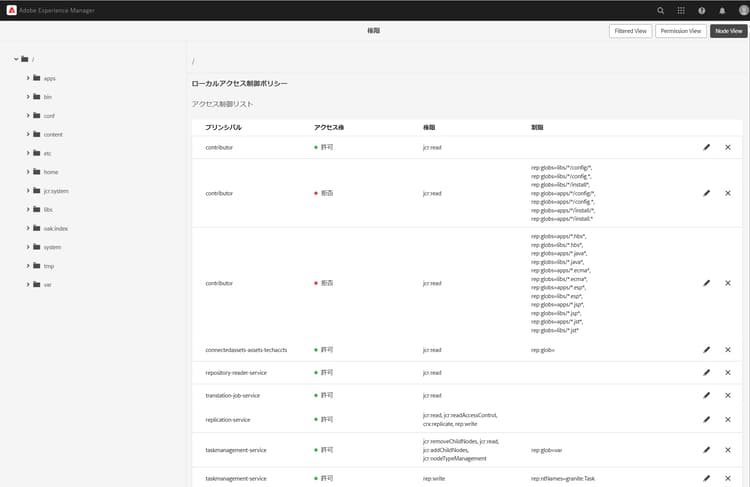The height and width of the screenshot is (487, 750).
Task: Expand the conf folder chevron
Action: [28, 115]
